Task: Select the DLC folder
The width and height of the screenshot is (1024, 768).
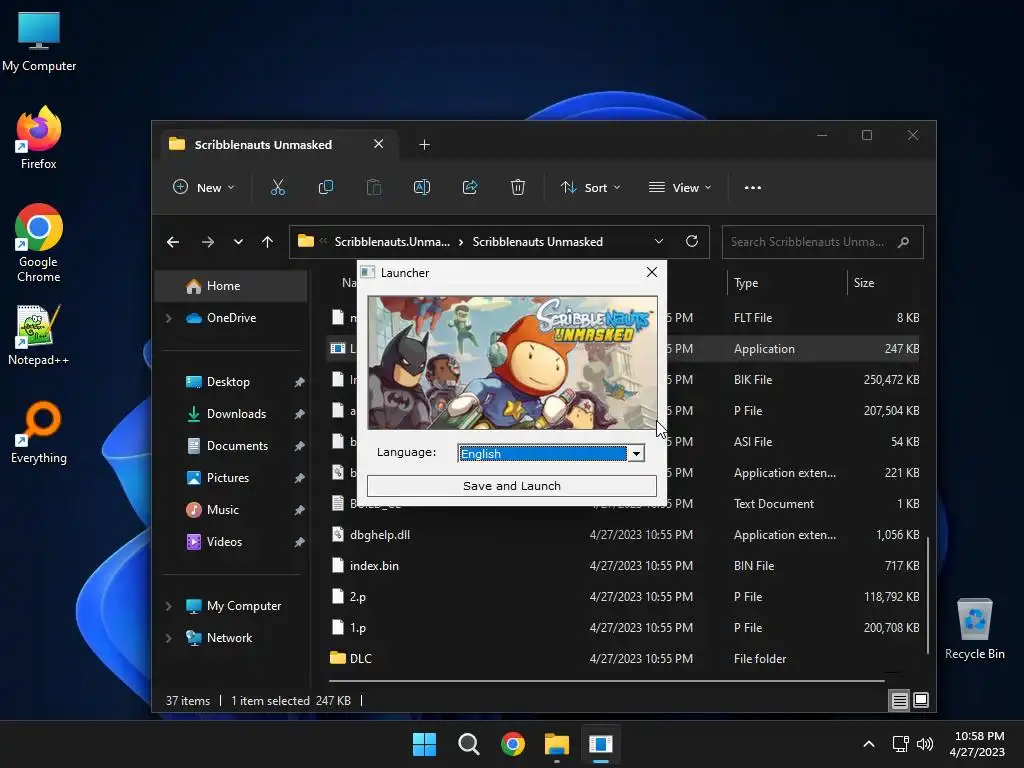Action: point(624,658)
